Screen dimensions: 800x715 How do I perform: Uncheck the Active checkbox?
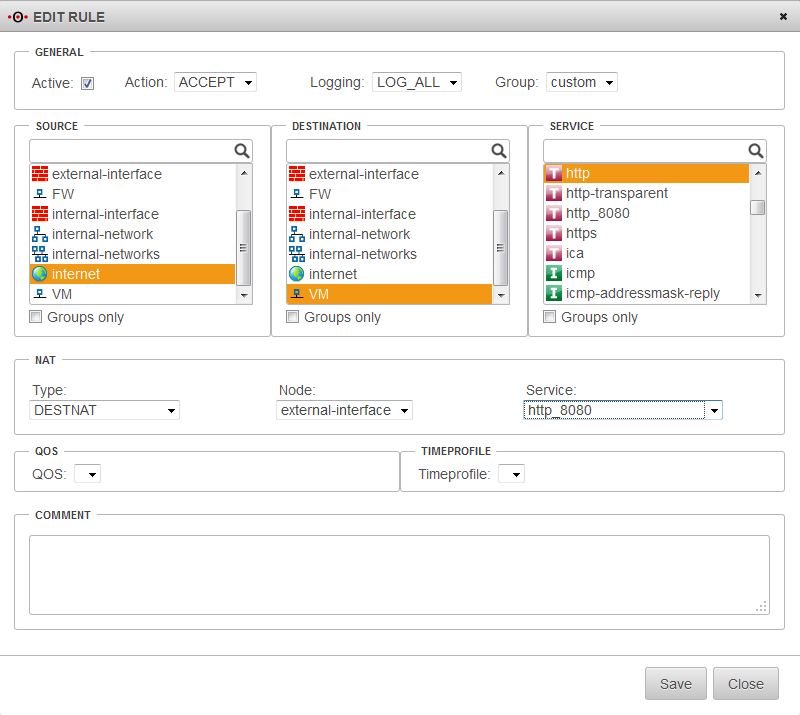point(88,83)
